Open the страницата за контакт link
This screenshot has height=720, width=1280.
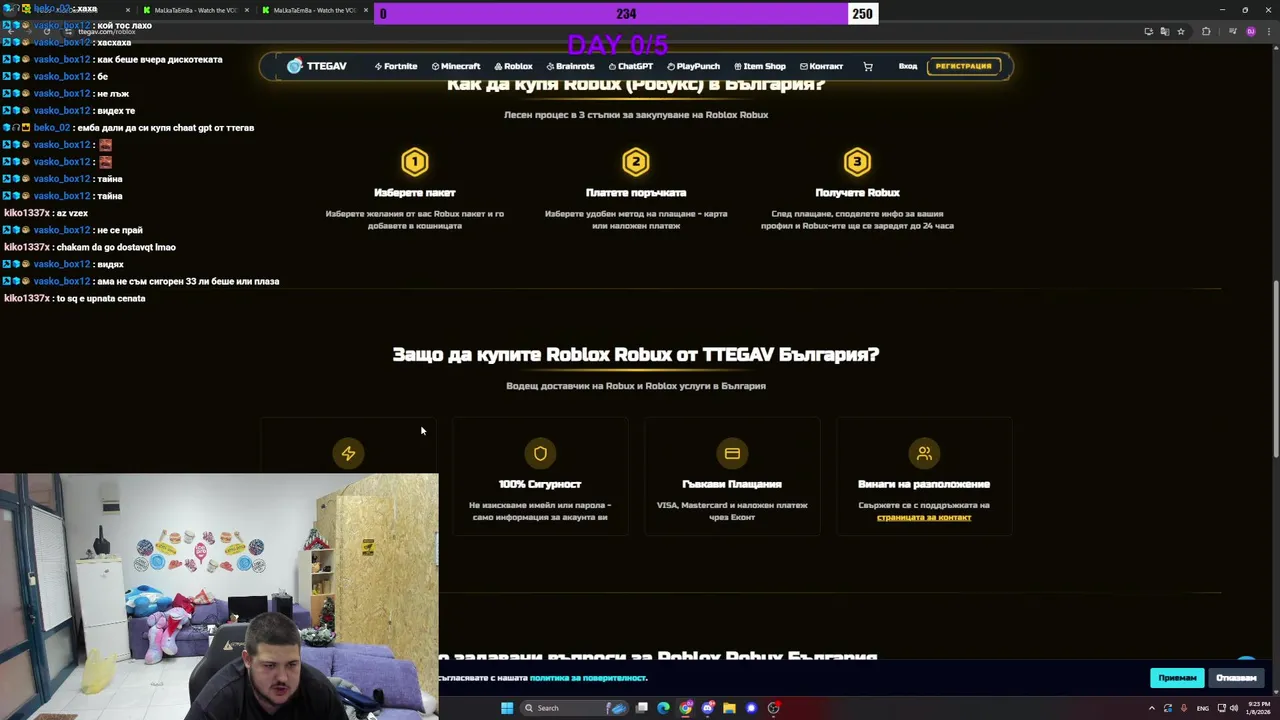tap(924, 517)
